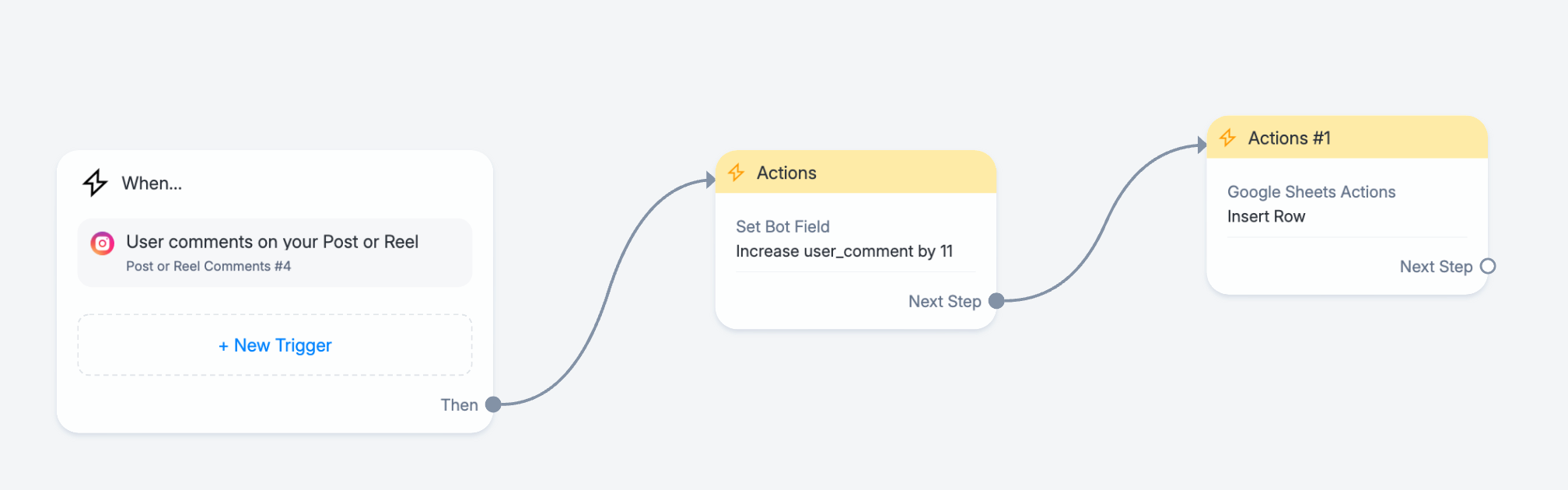Click the black lightning bolt in the When card

point(95,183)
